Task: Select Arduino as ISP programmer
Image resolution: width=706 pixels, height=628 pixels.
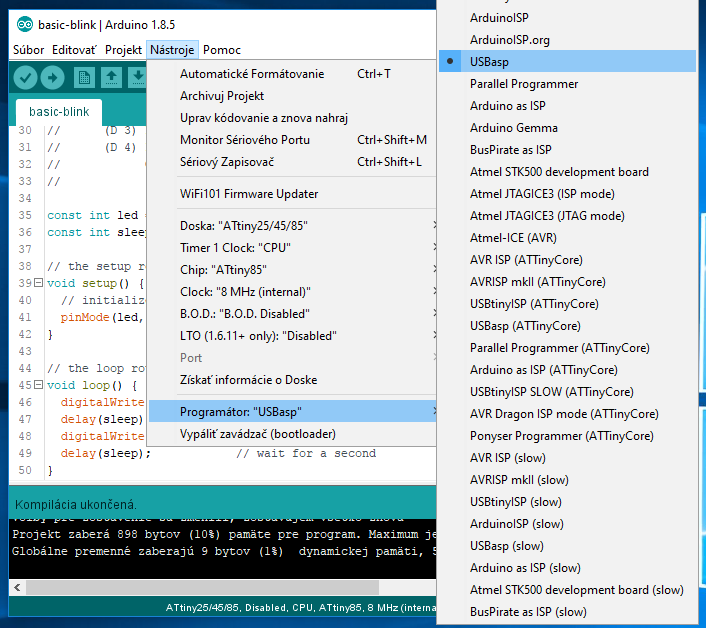Action: coord(567,106)
